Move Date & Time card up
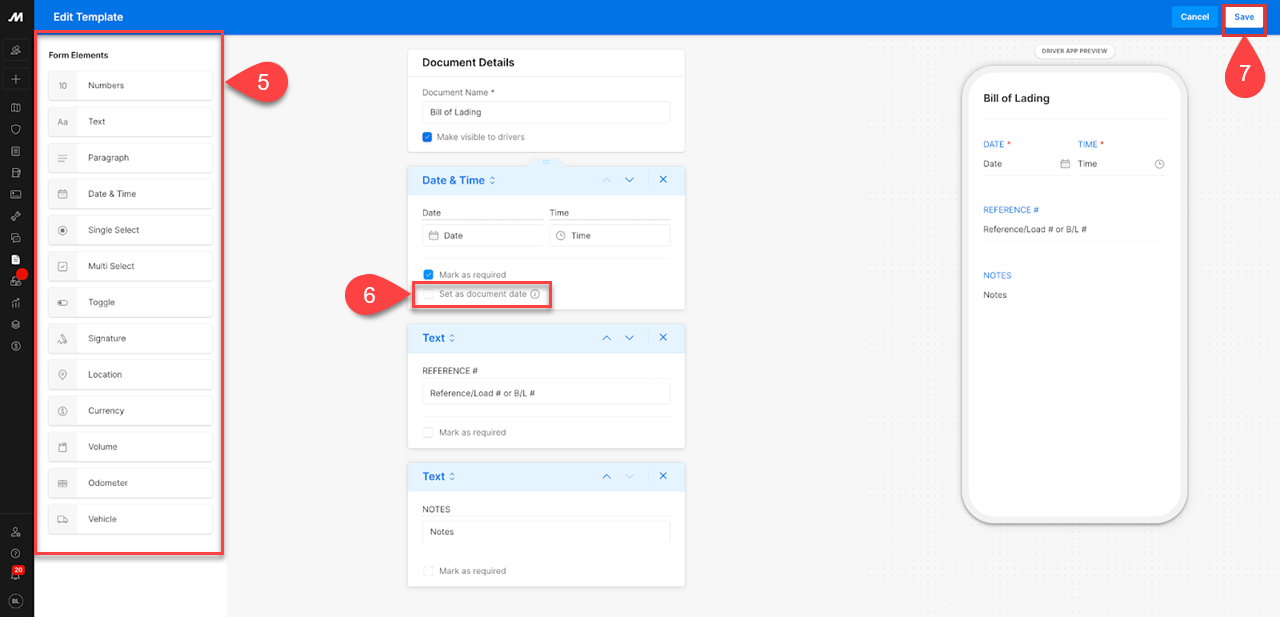Viewport: 1280px width, 617px height. click(x=606, y=180)
